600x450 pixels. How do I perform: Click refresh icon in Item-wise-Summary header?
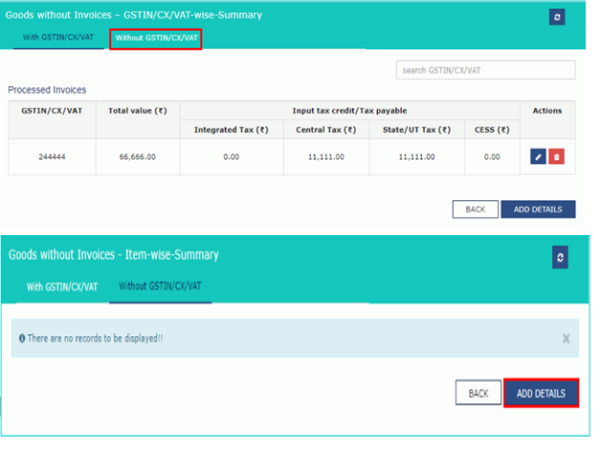click(559, 258)
